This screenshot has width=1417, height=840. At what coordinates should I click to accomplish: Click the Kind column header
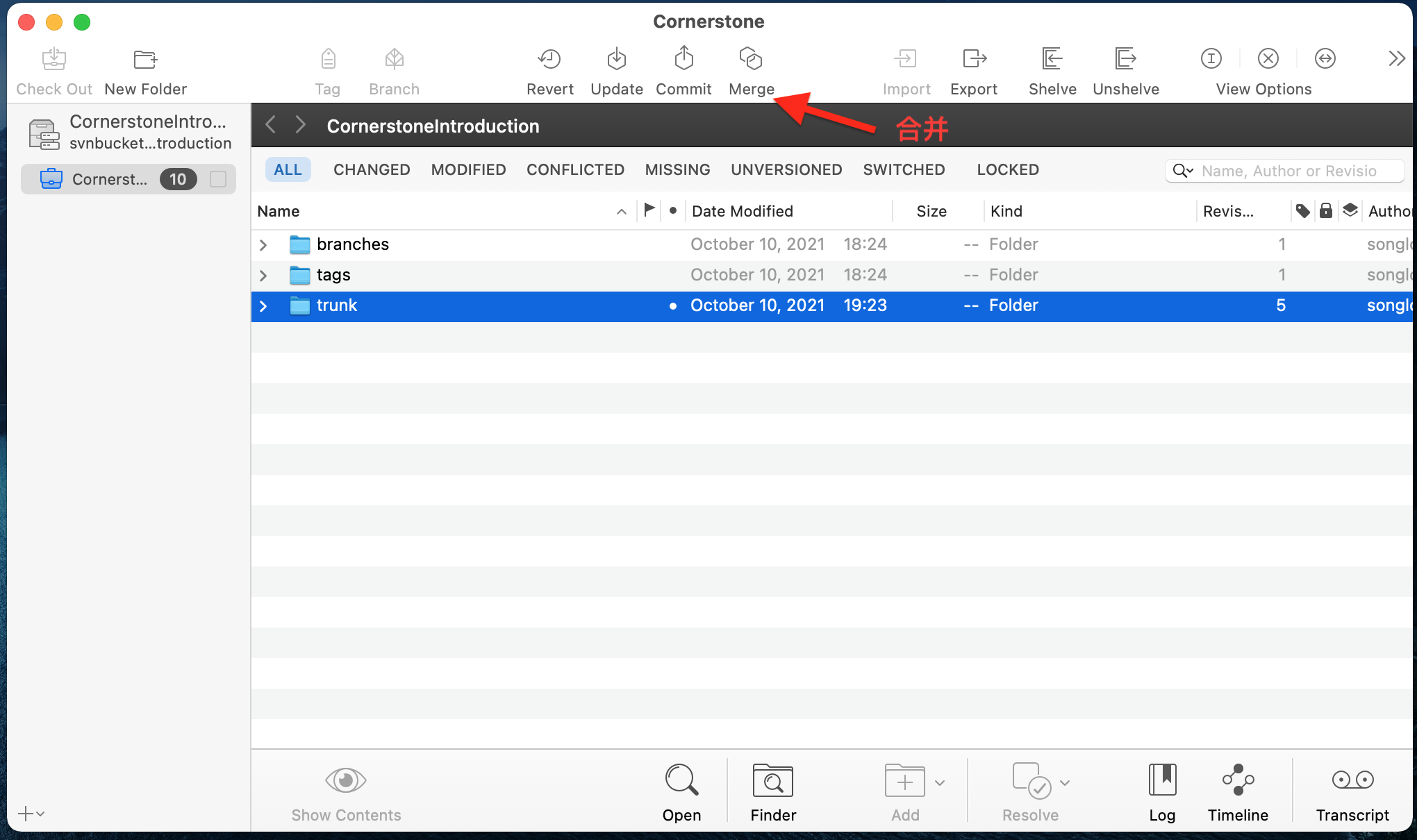coord(1089,211)
